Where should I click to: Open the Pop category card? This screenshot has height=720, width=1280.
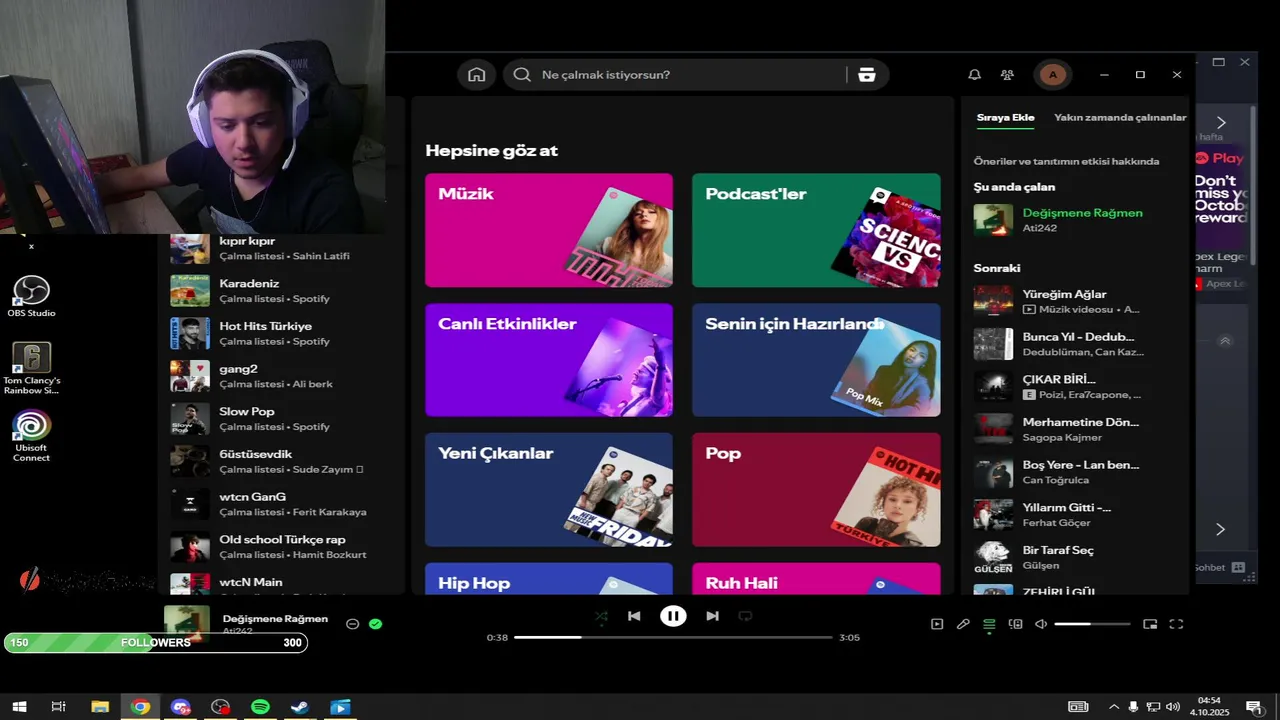816,489
